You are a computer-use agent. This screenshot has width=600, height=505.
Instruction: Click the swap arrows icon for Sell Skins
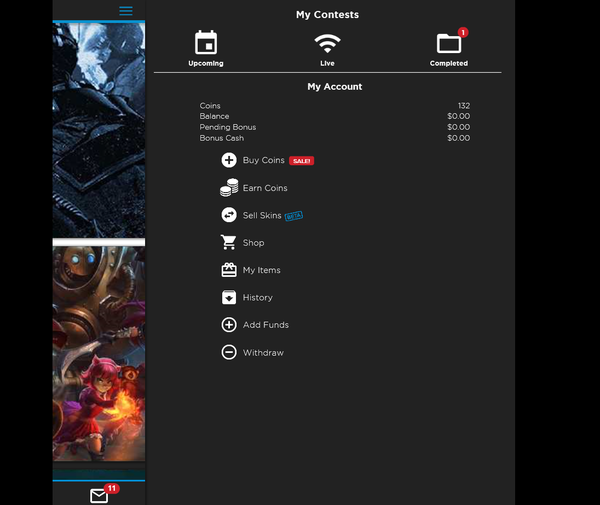click(x=229, y=215)
